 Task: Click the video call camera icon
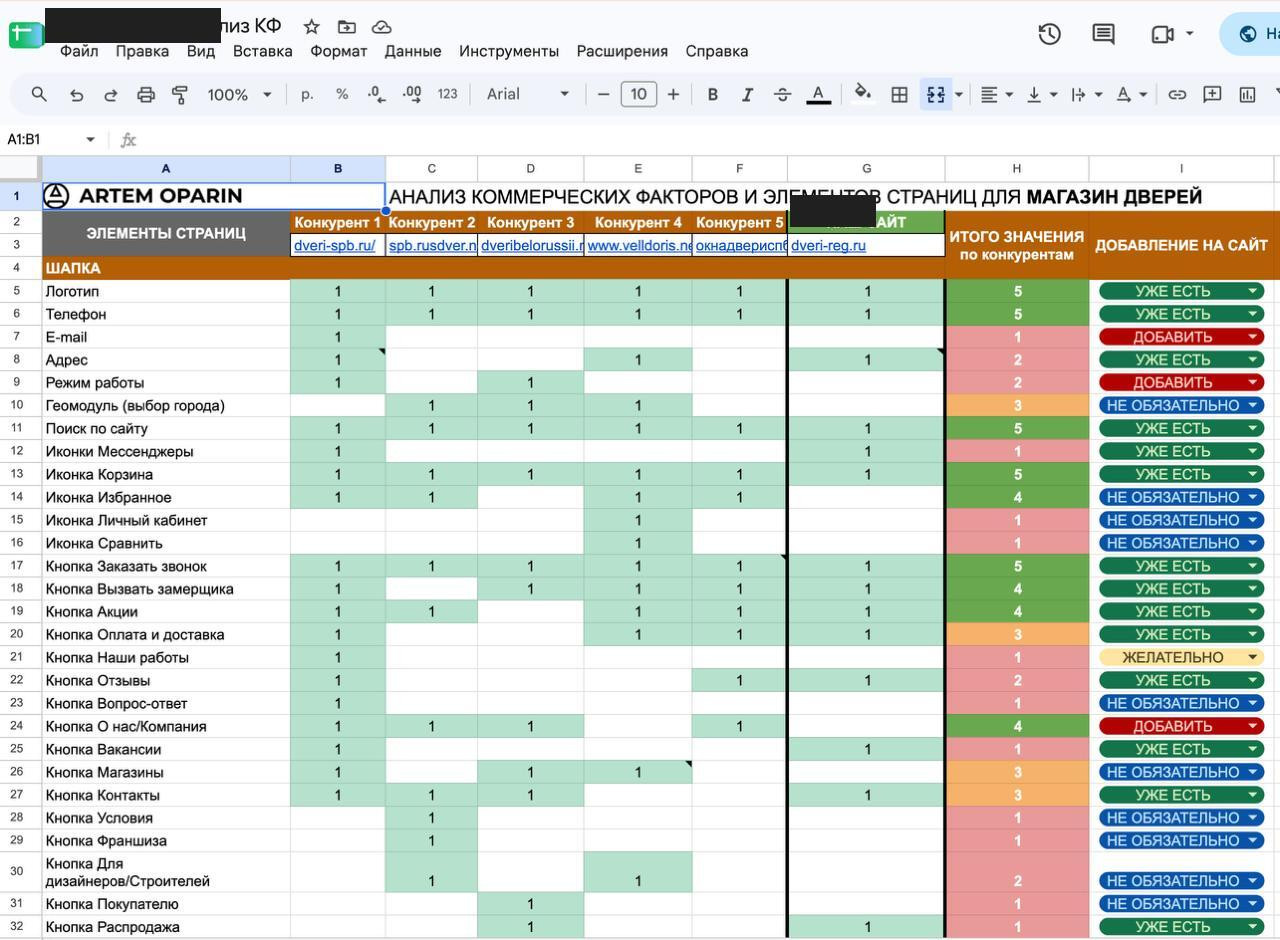click(x=1161, y=34)
